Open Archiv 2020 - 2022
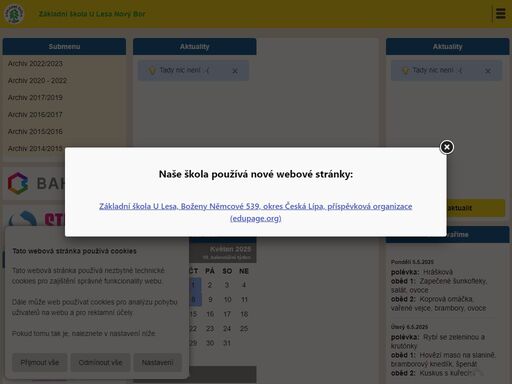 37,80
